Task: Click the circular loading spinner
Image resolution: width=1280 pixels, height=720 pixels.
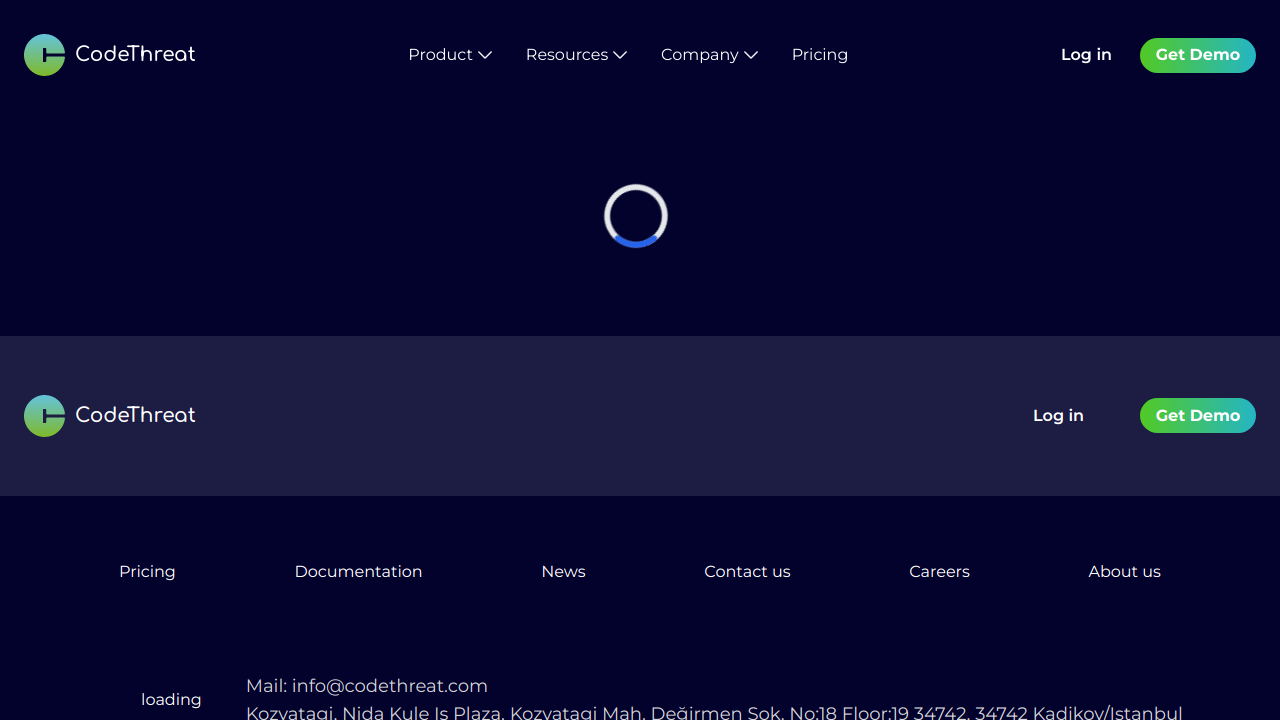Action: pos(636,216)
